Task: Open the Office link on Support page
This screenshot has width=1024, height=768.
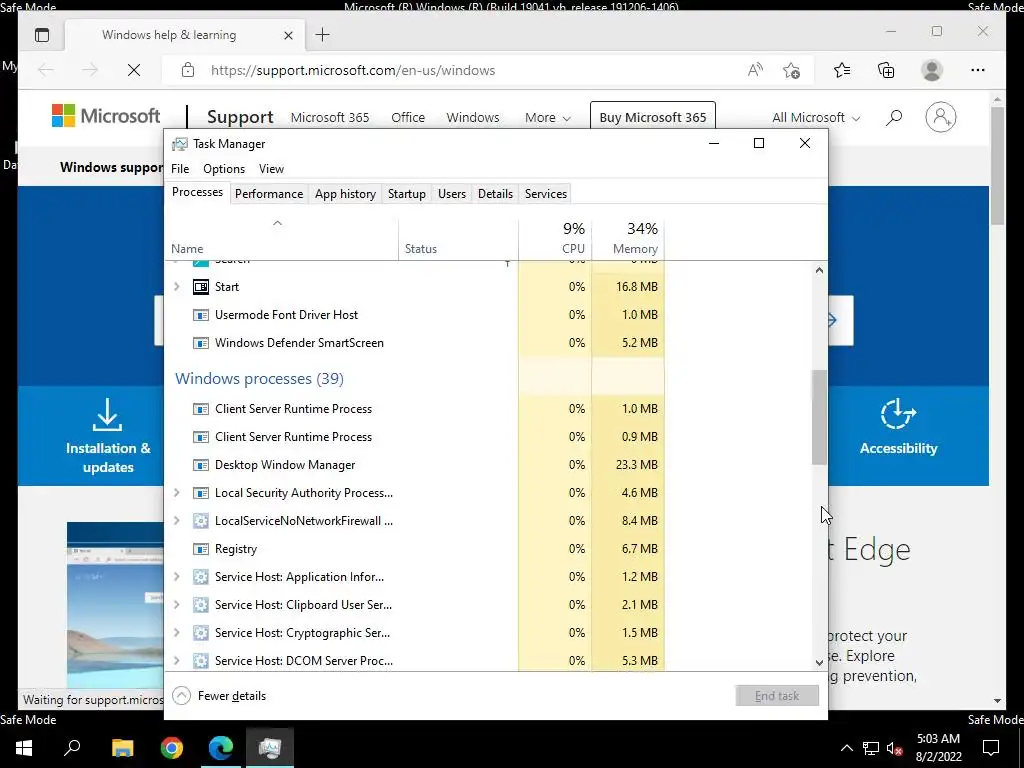Action: [408, 118]
